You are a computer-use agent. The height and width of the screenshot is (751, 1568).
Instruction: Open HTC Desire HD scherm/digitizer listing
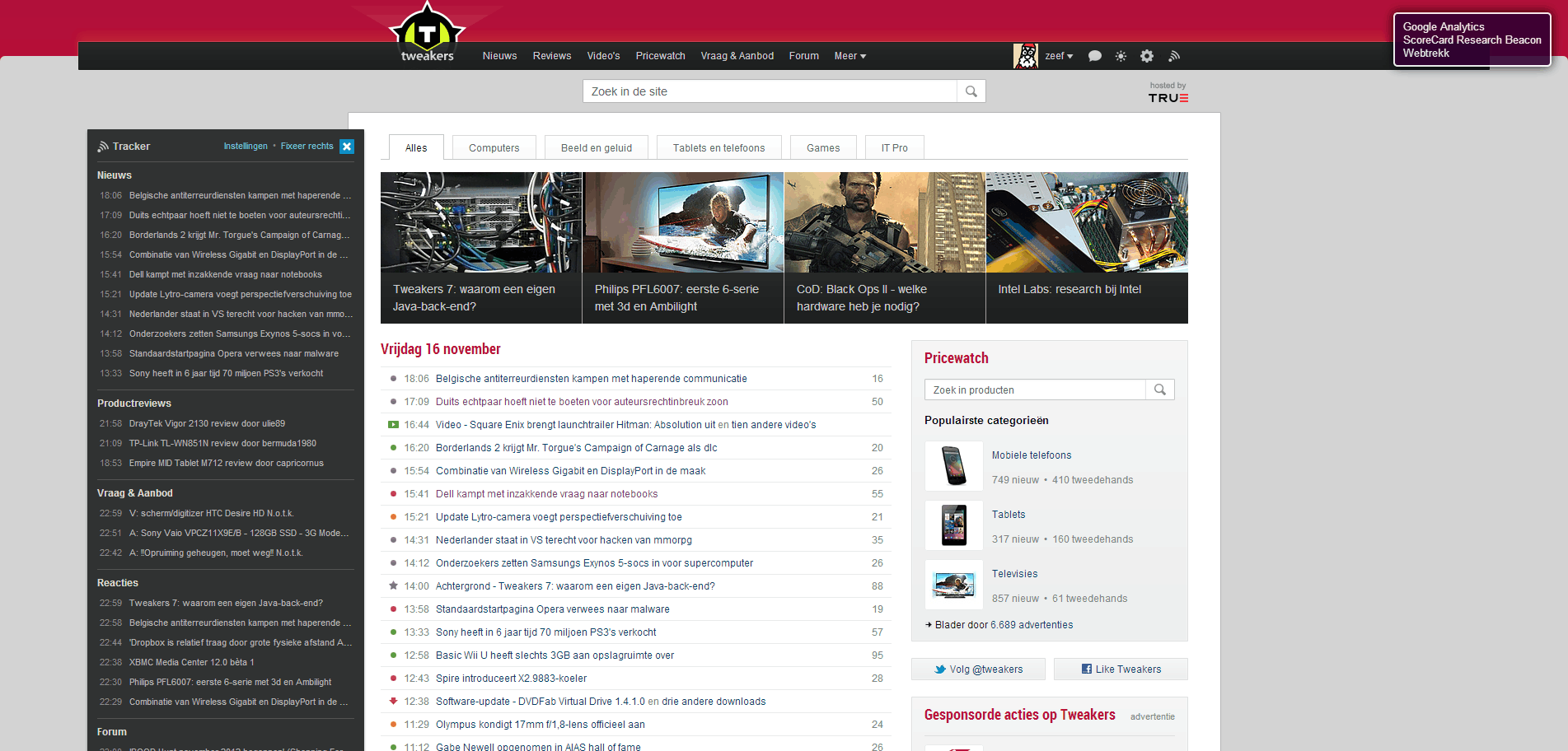[212, 513]
